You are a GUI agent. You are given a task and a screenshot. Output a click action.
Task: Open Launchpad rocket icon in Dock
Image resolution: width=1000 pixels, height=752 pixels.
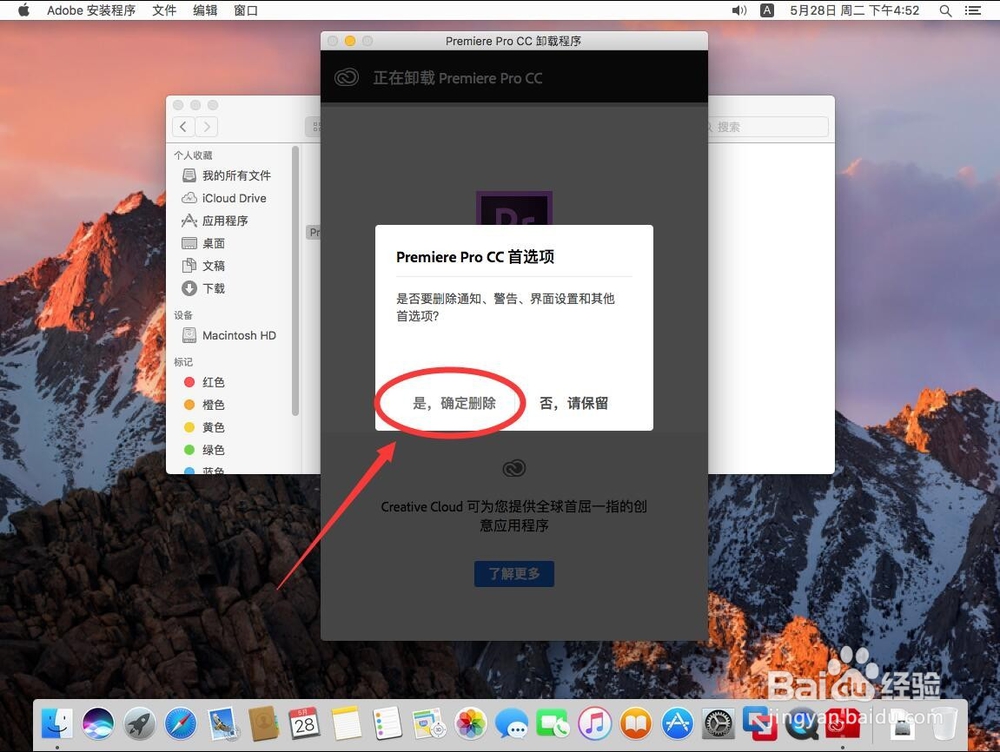pyautogui.click(x=140, y=723)
